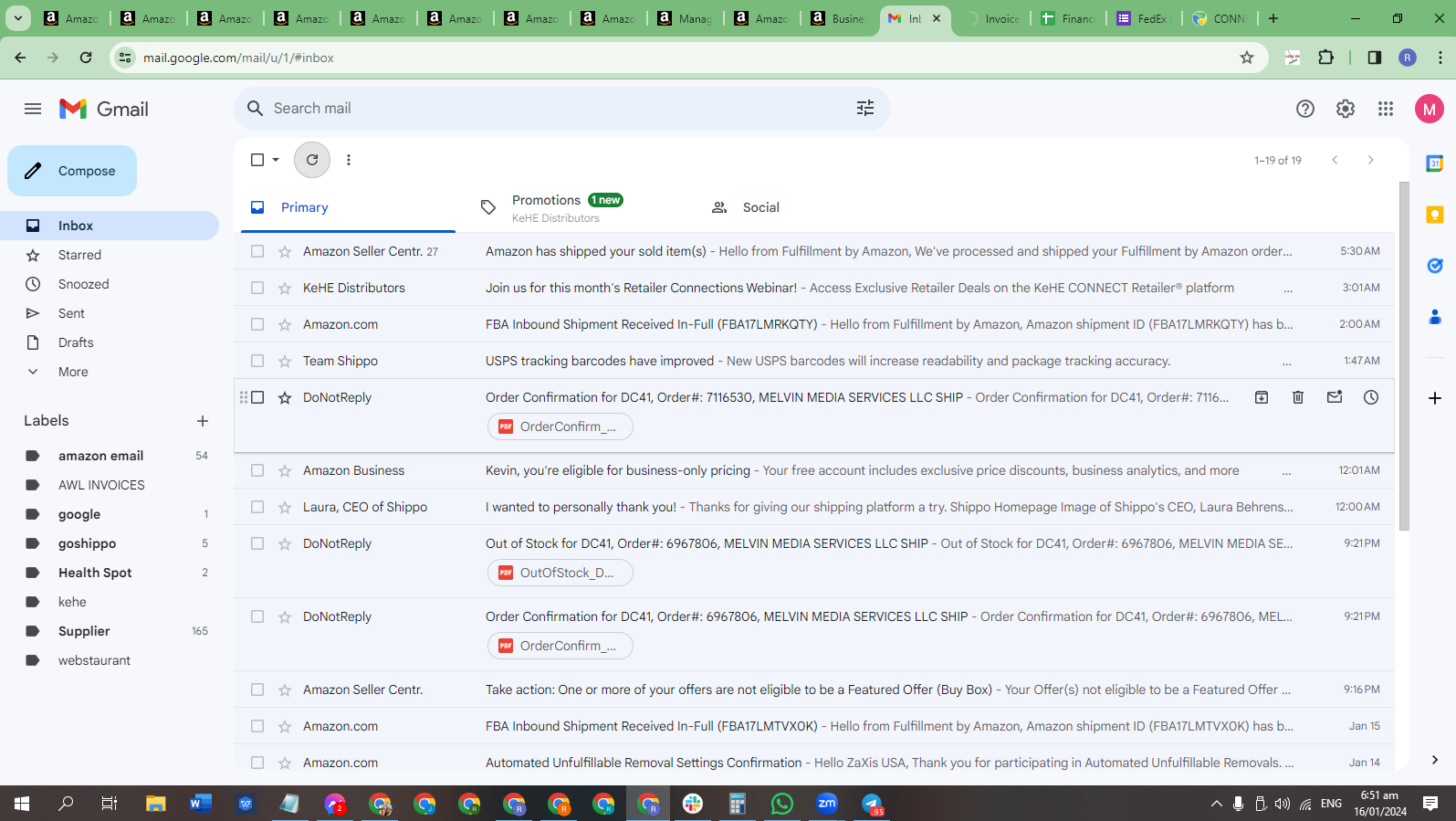Bookmark this page with the star icon
The width and height of the screenshot is (1456, 821).
[1247, 58]
